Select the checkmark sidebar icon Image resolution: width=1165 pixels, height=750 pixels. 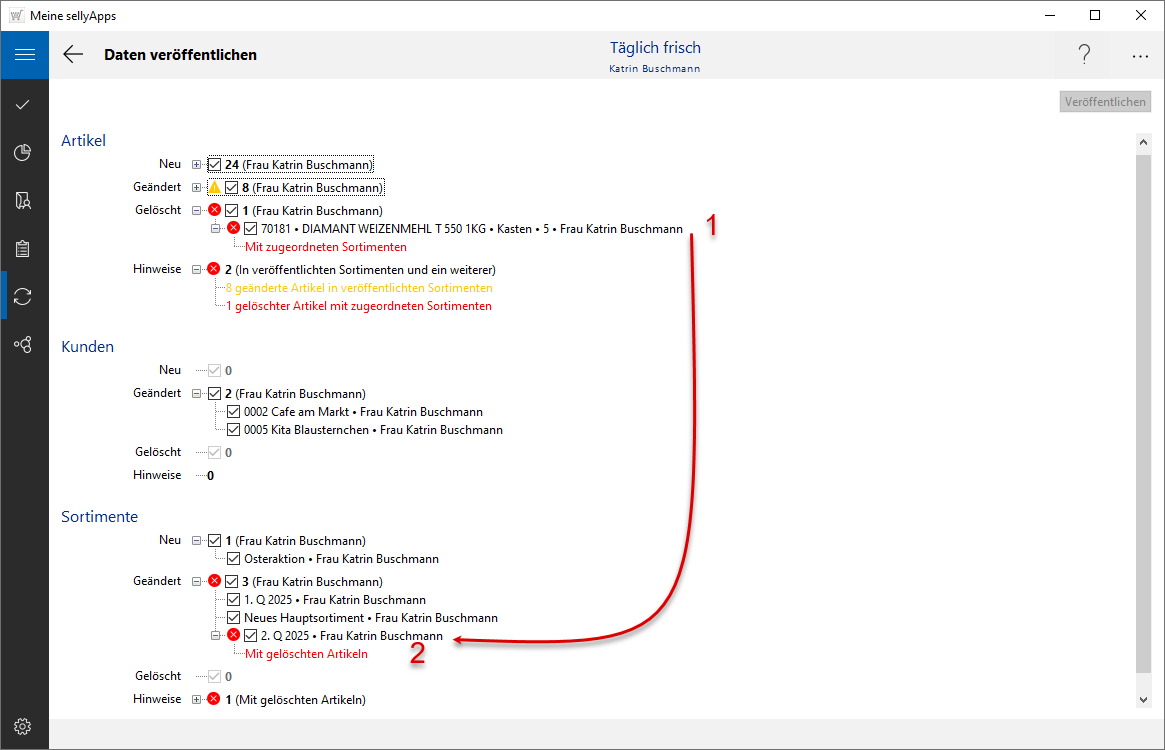click(23, 105)
